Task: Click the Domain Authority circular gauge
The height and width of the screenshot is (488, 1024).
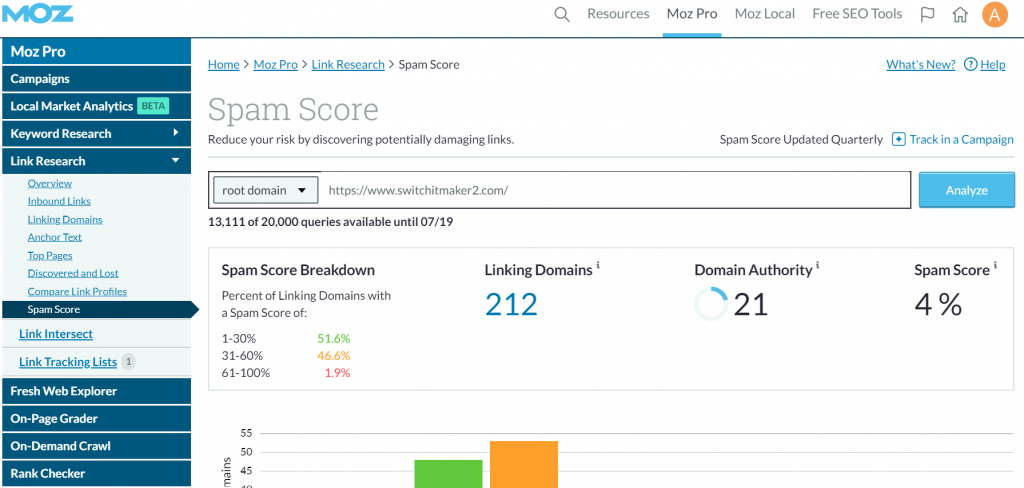Action: pyautogui.click(x=711, y=304)
